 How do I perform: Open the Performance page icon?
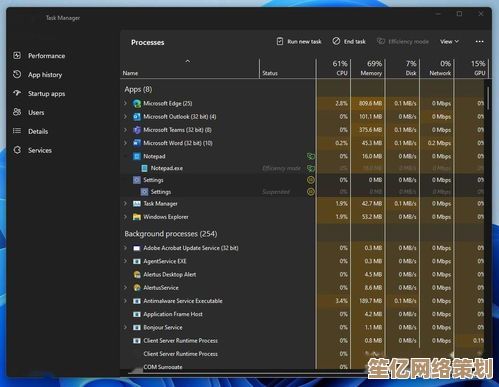[17, 55]
